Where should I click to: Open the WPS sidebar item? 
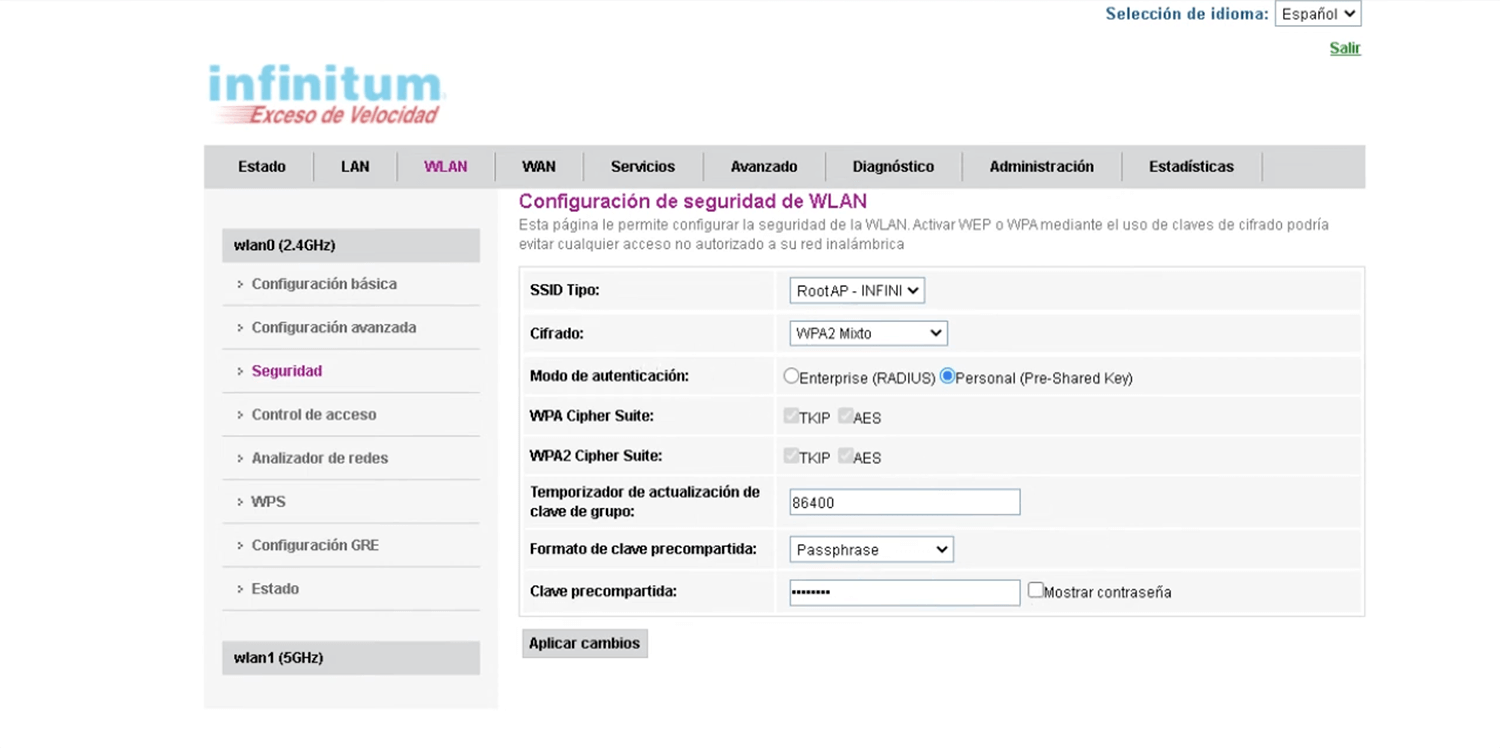pos(268,501)
